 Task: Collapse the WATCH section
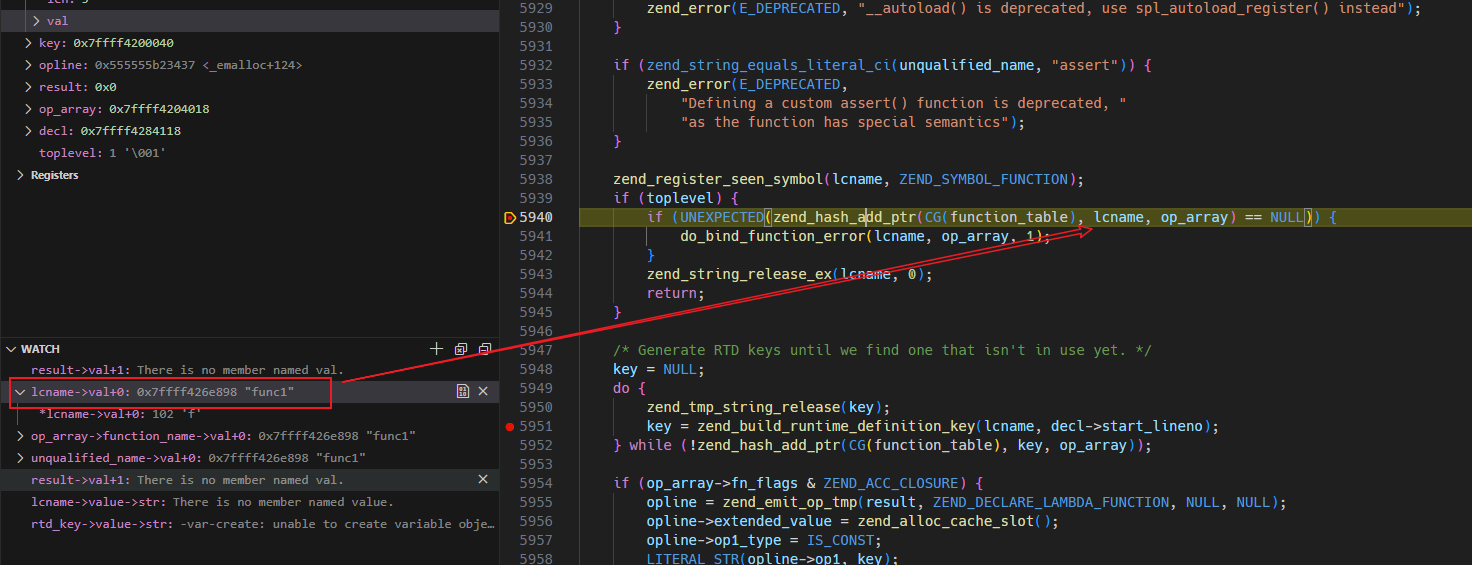11,349
